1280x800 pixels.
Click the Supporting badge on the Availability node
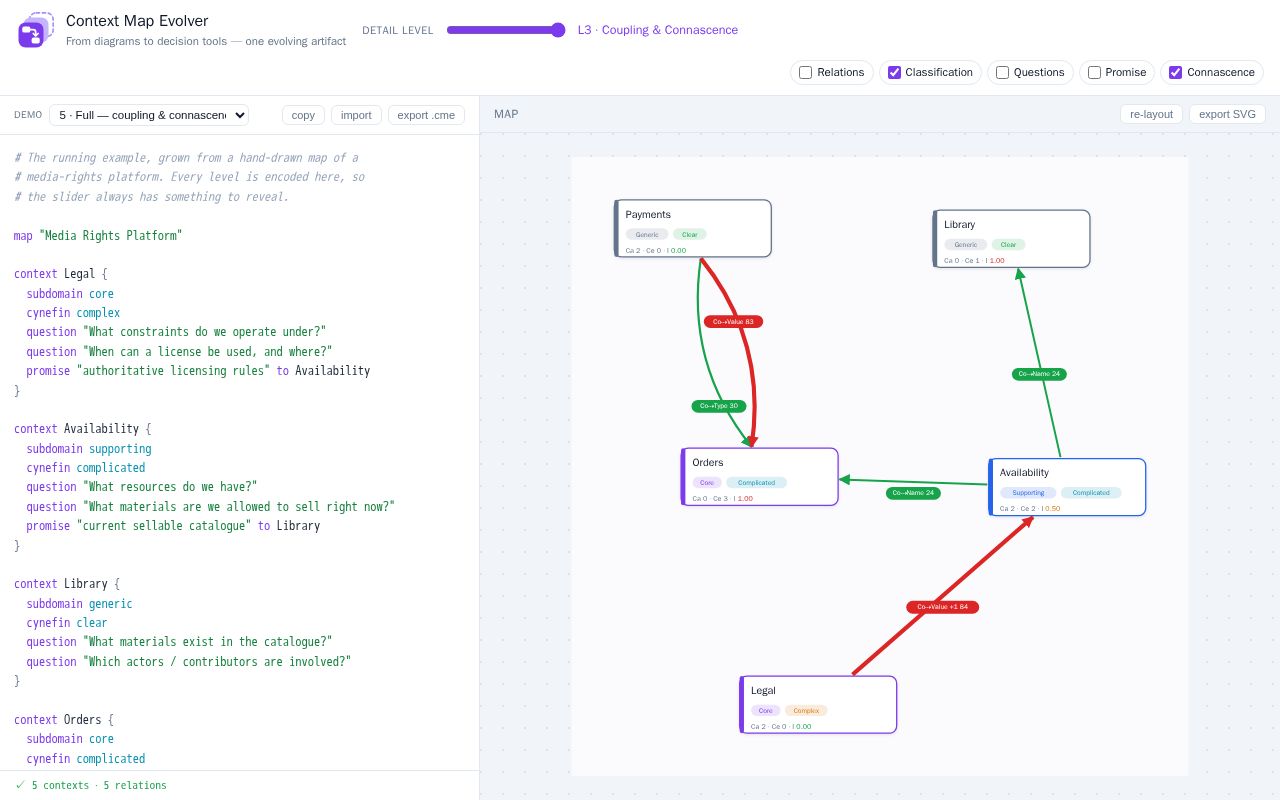pos(1028,493)
